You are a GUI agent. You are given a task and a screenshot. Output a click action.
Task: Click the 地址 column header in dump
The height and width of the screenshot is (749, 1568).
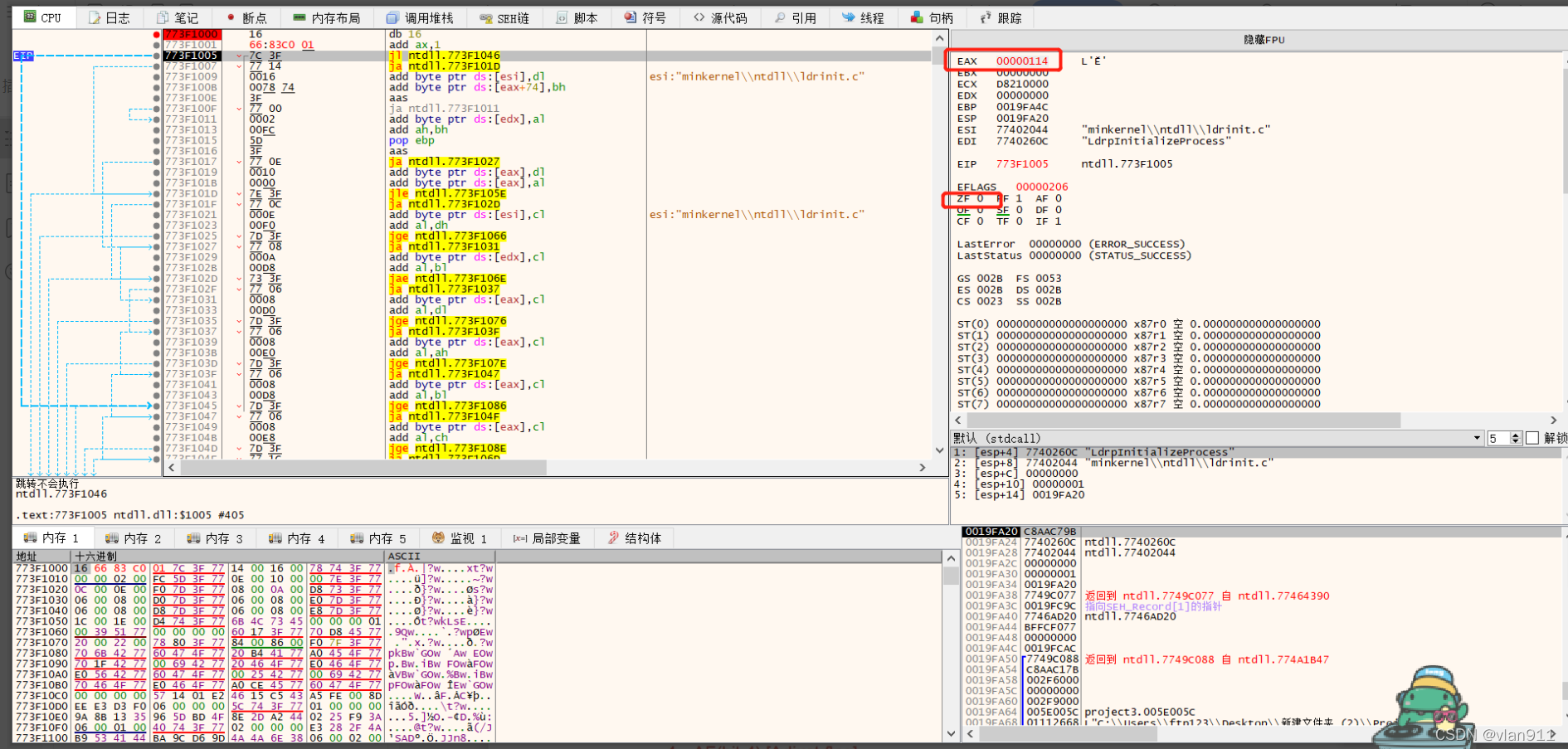[42, 557]
